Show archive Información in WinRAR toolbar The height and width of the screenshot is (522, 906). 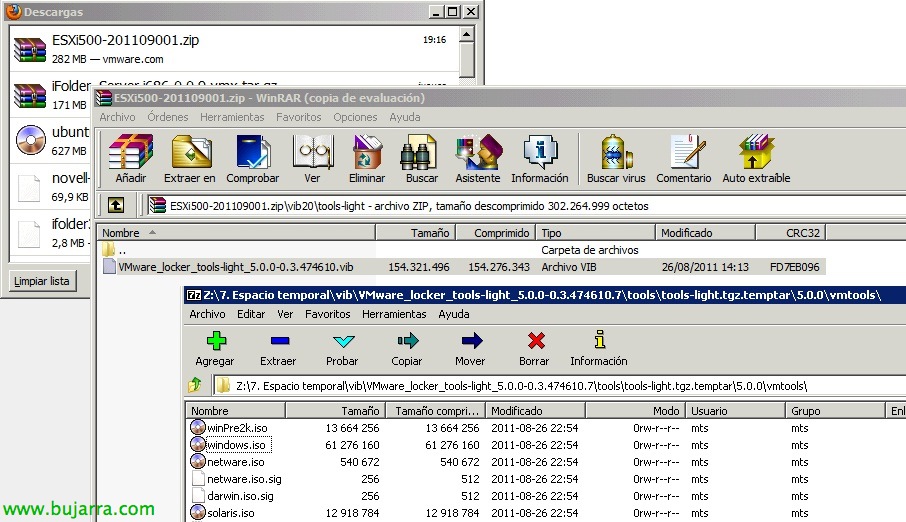[540, 153]
